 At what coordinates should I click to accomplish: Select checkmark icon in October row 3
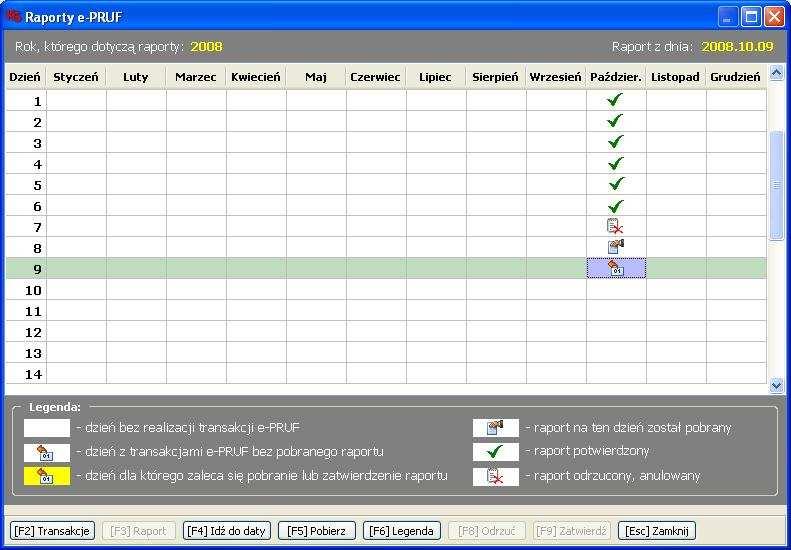(x=615, y=142)
